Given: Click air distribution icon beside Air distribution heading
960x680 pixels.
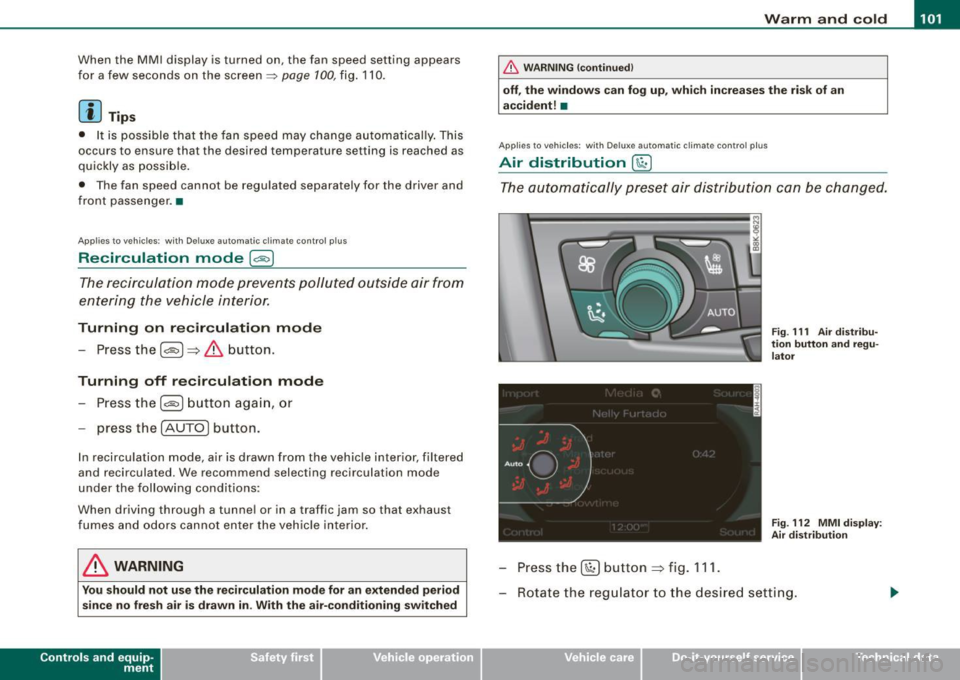Looking at the screenshot, I should point(641,163).
